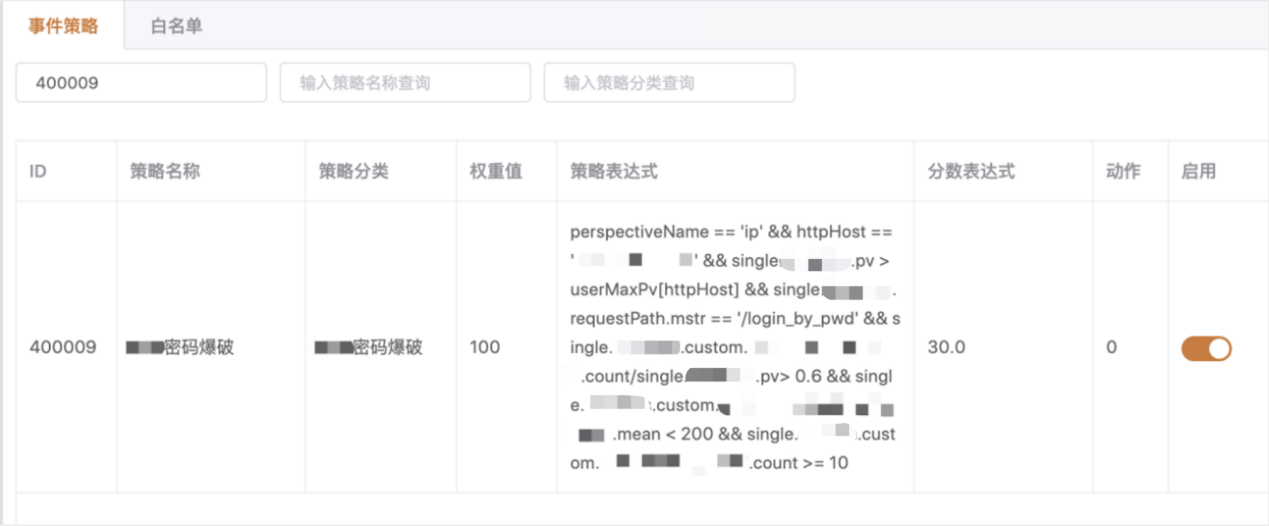Click the 启用 column header
Screen dimensions: 1269x526
tap(1198, 171)
